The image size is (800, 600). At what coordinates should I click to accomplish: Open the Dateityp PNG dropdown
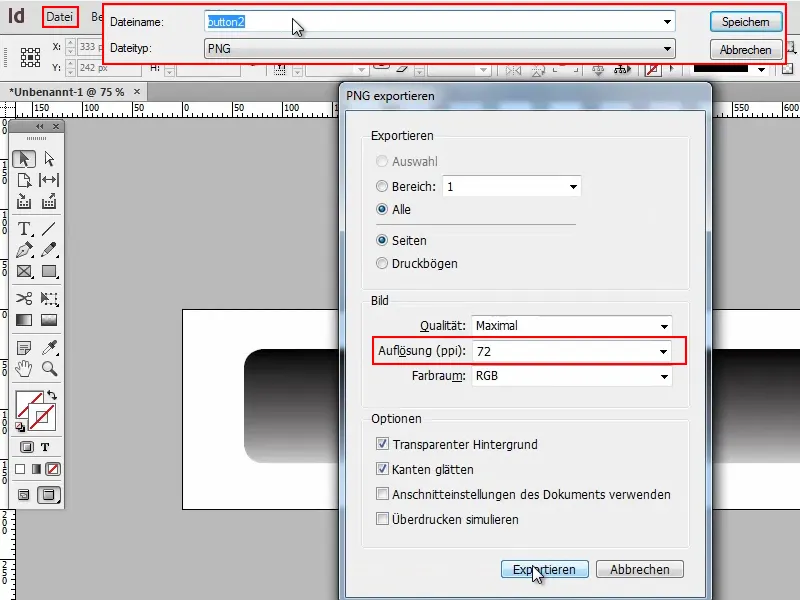[x=439, y=49]
